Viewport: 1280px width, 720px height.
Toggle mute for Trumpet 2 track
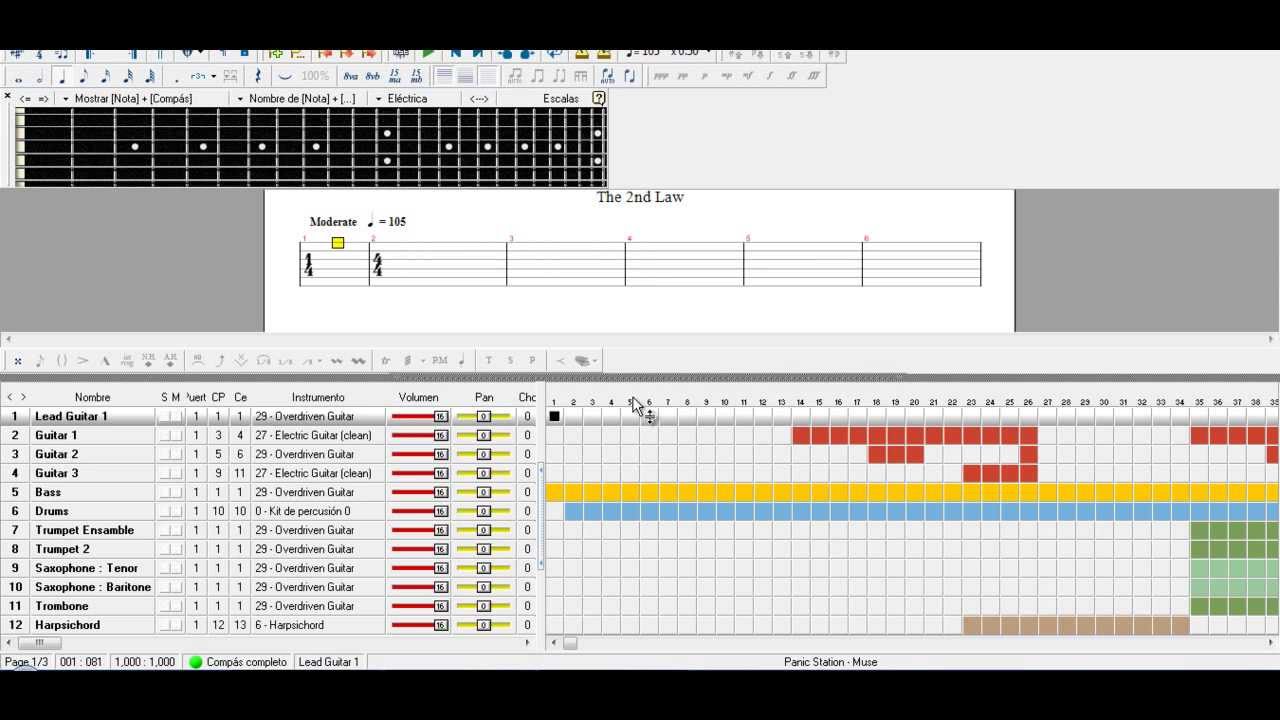tap(177, 549)
